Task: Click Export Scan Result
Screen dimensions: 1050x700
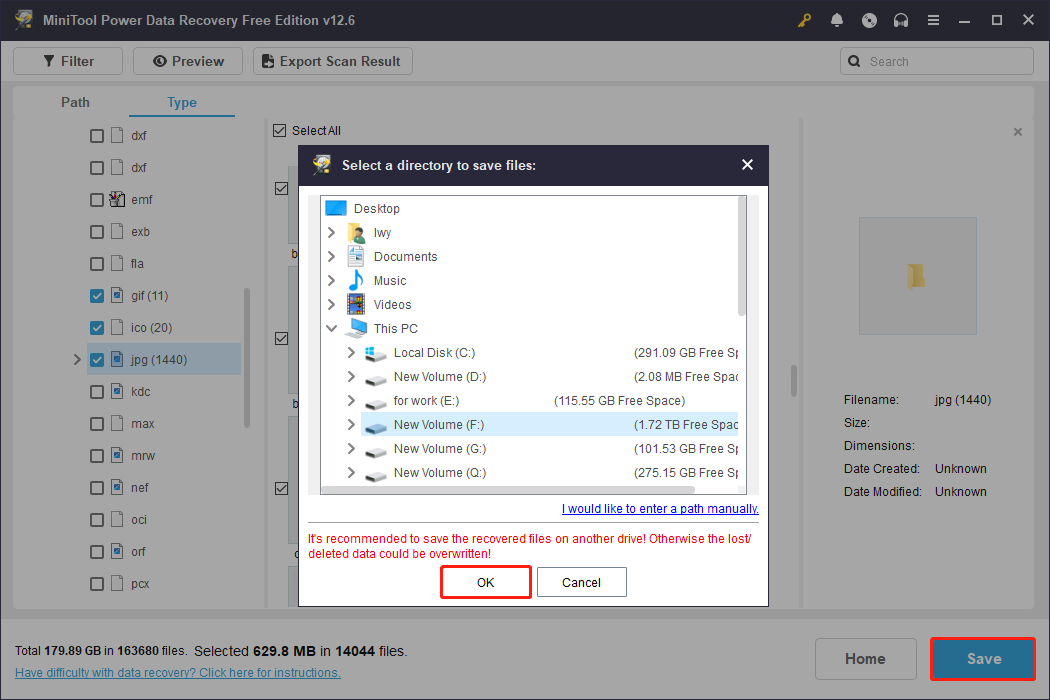Action: 333,61
